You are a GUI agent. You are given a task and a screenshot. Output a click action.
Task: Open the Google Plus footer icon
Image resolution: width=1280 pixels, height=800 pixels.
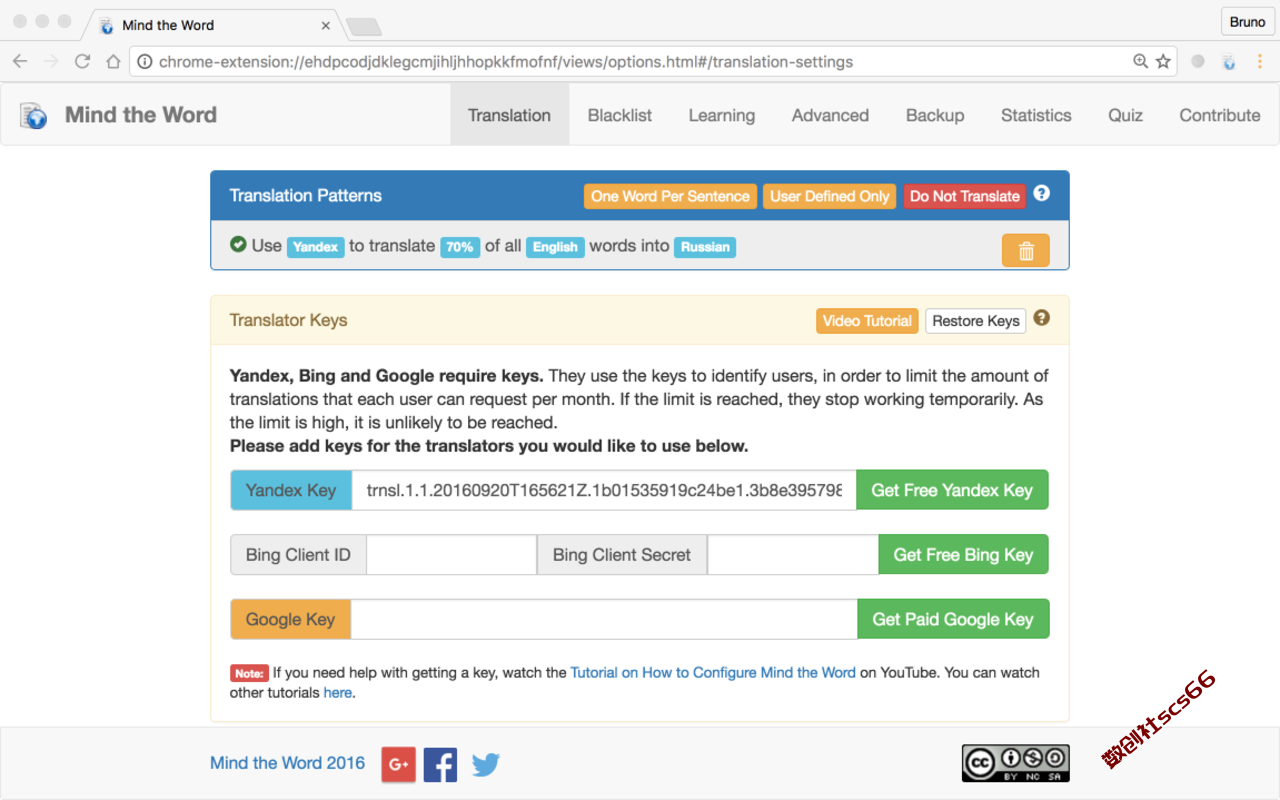pos(398,764)
